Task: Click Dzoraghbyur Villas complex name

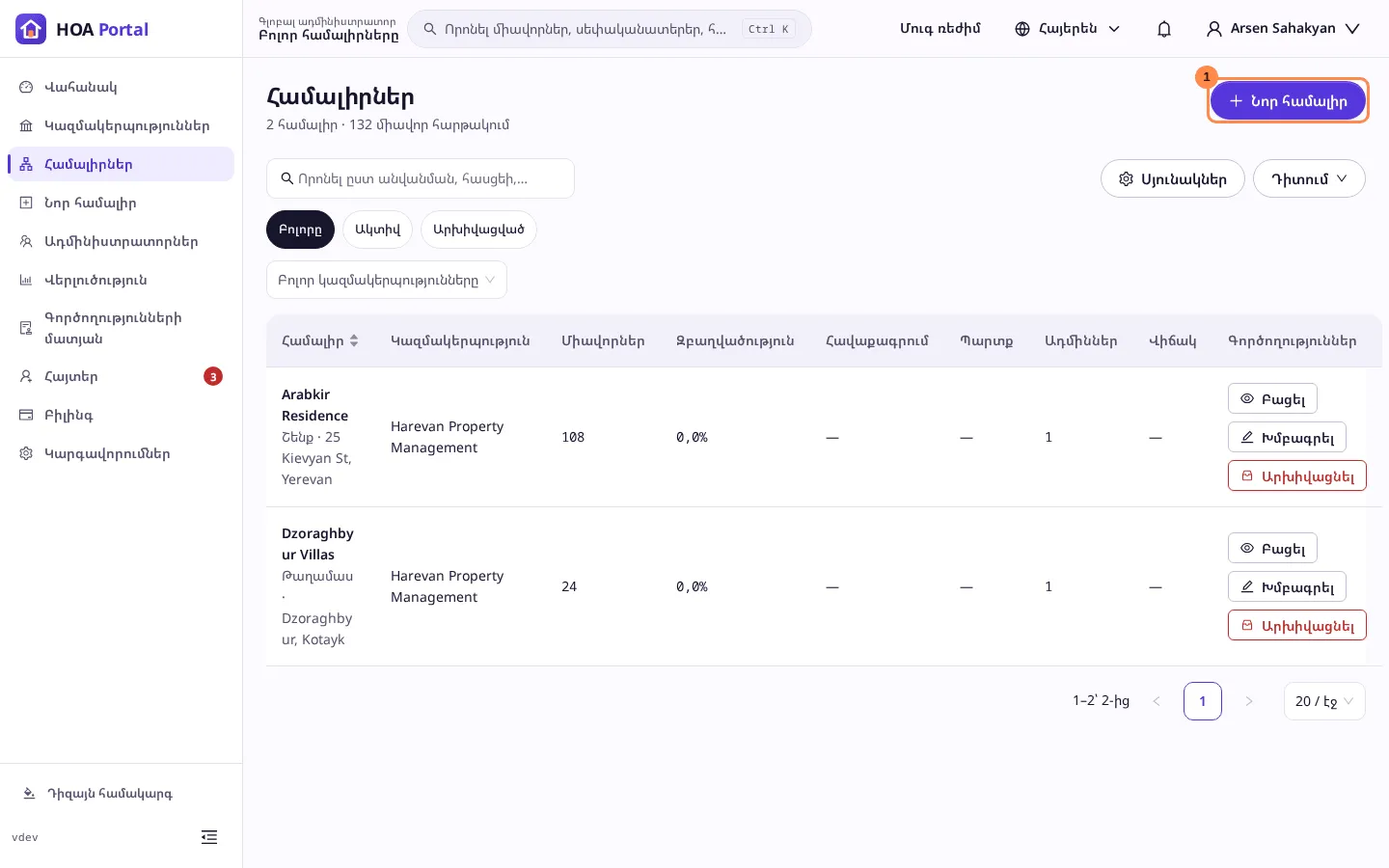Action: click(317, 544)
